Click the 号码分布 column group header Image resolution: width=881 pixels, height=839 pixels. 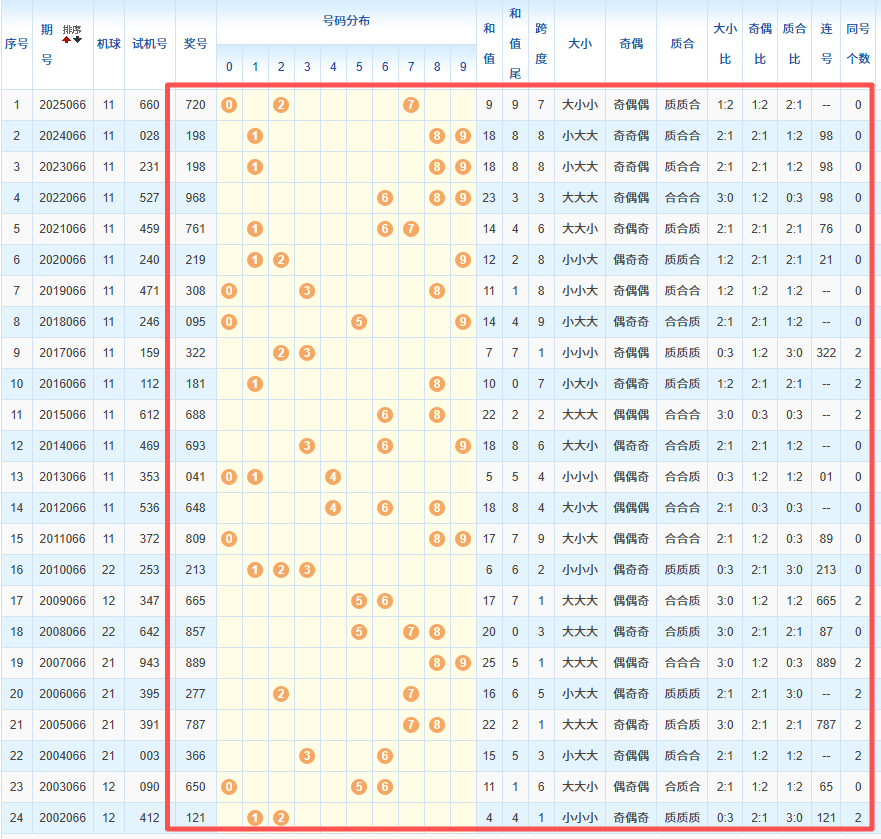point(346,21)
